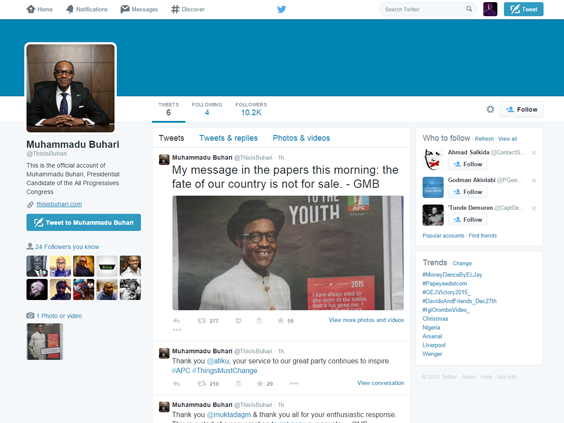Open #DavidoAndFriends_Dec27th trend
Image resolution: width=564 pixels, height=423 pixels.
pyautogui.click(x=459, y=301)
